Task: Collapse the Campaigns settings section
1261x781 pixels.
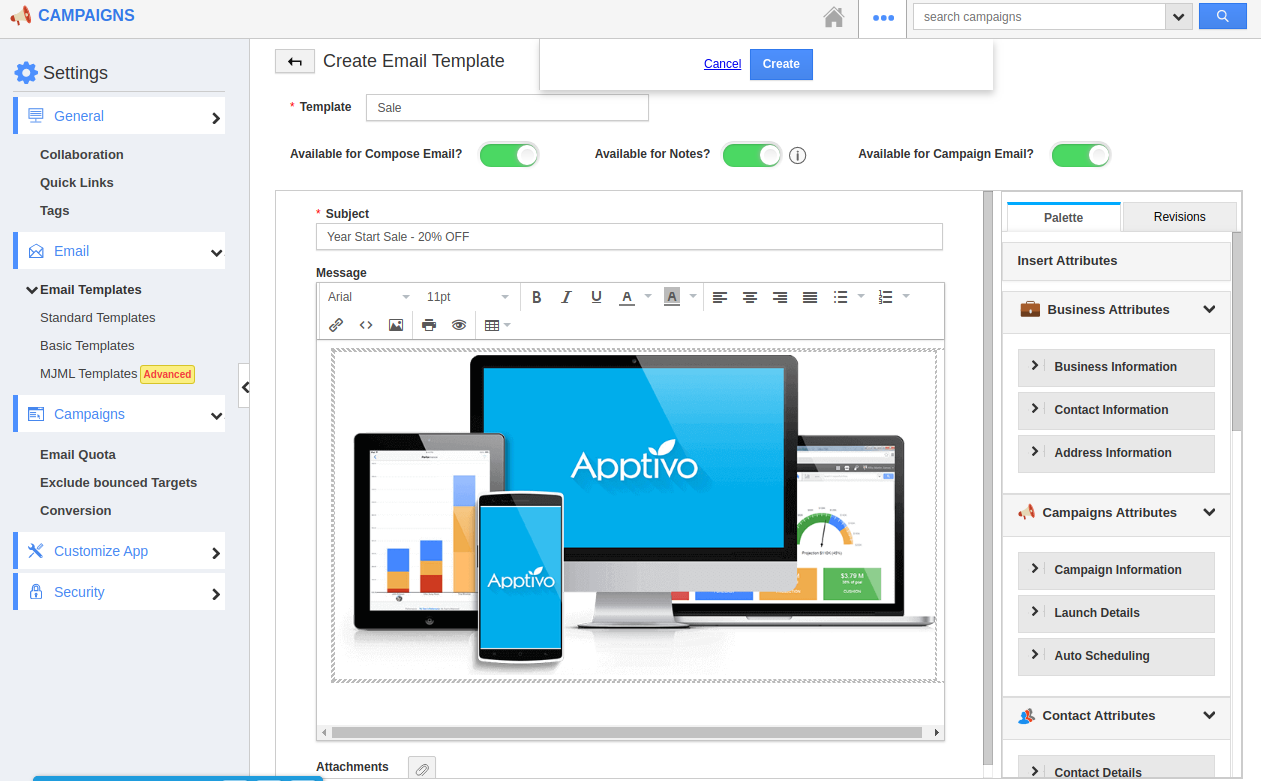Action: pyautogui.click(x=119, y=414)
